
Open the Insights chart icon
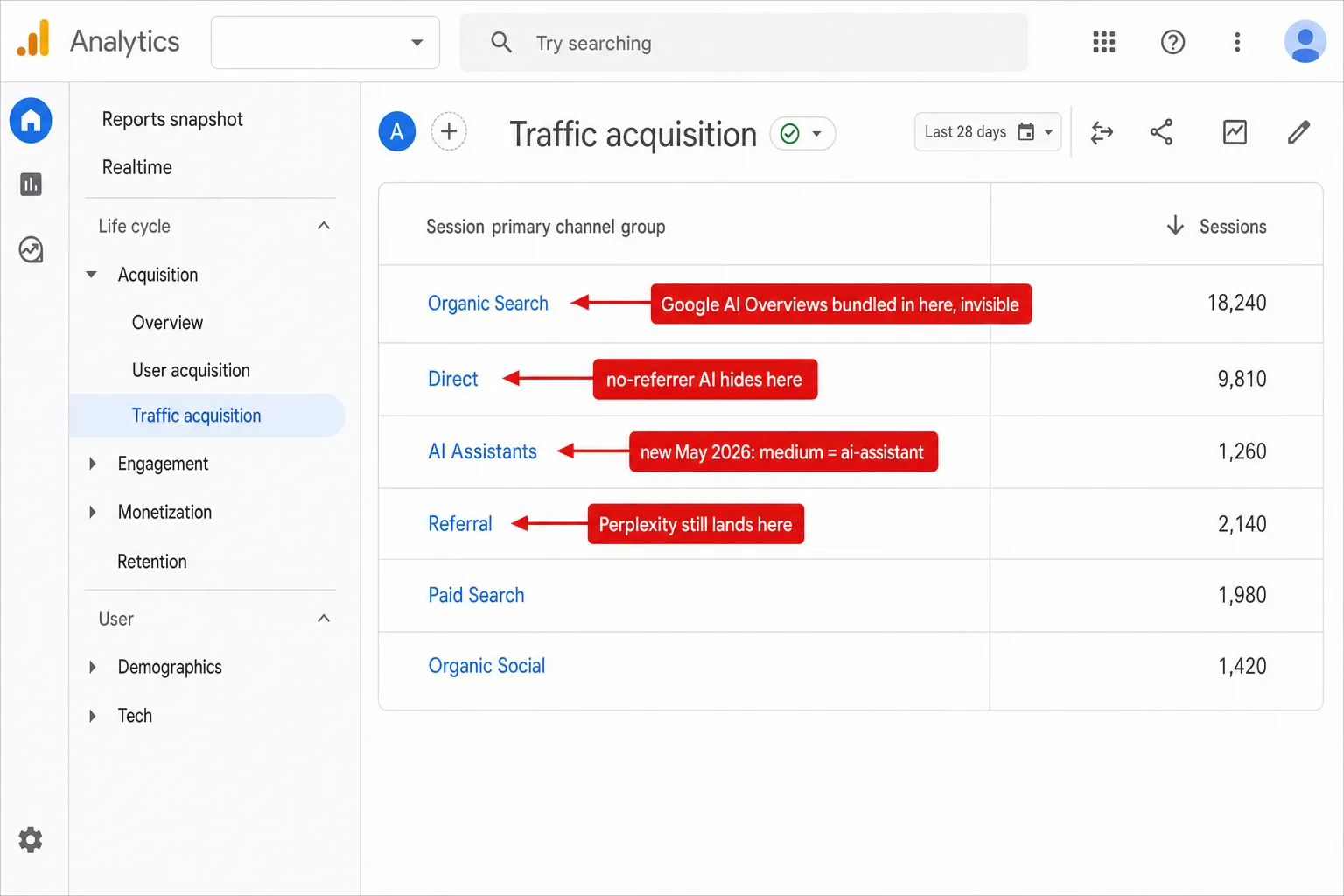point(1235,132)
